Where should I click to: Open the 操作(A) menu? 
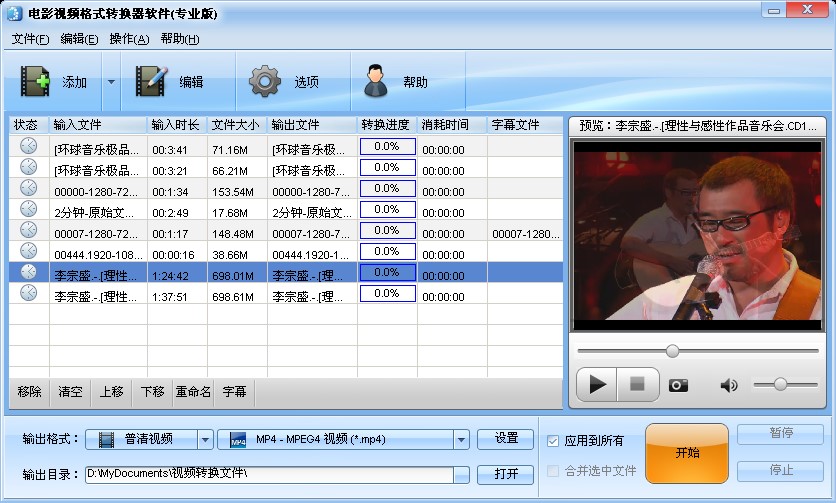coord(129,39)
